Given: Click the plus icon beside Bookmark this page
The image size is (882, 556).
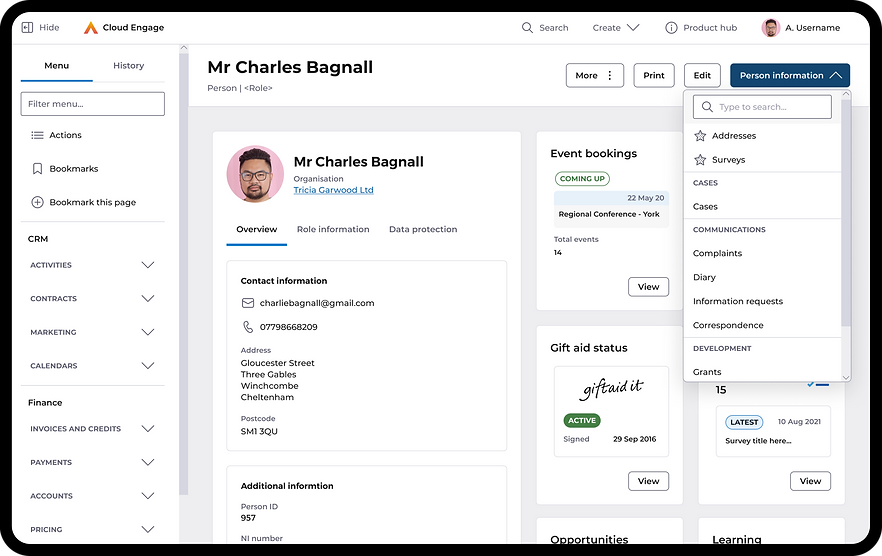Looking at the screenshot, I should pyautogui.click(x=37, y=202).
